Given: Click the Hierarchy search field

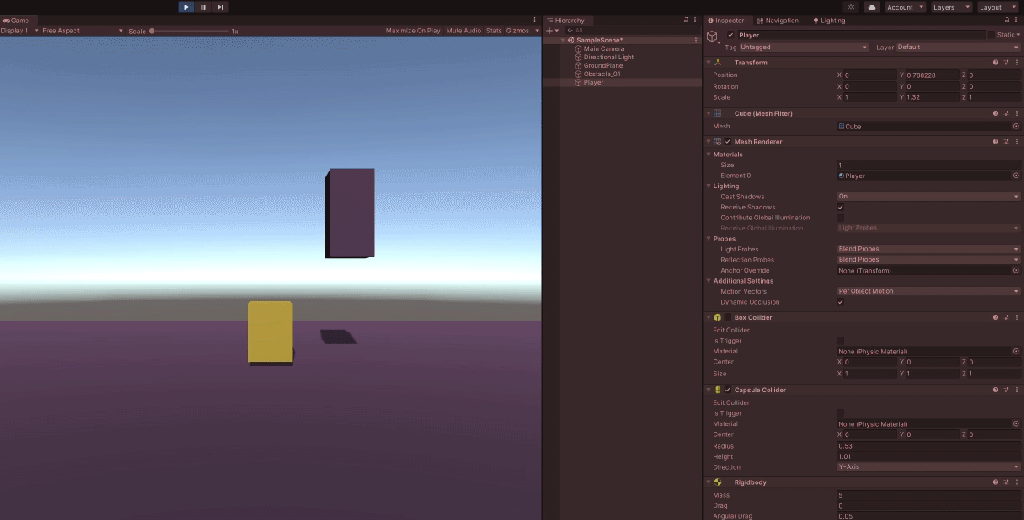Looking at the screenshot, I should pyautogui.click(x=630, y=31).
